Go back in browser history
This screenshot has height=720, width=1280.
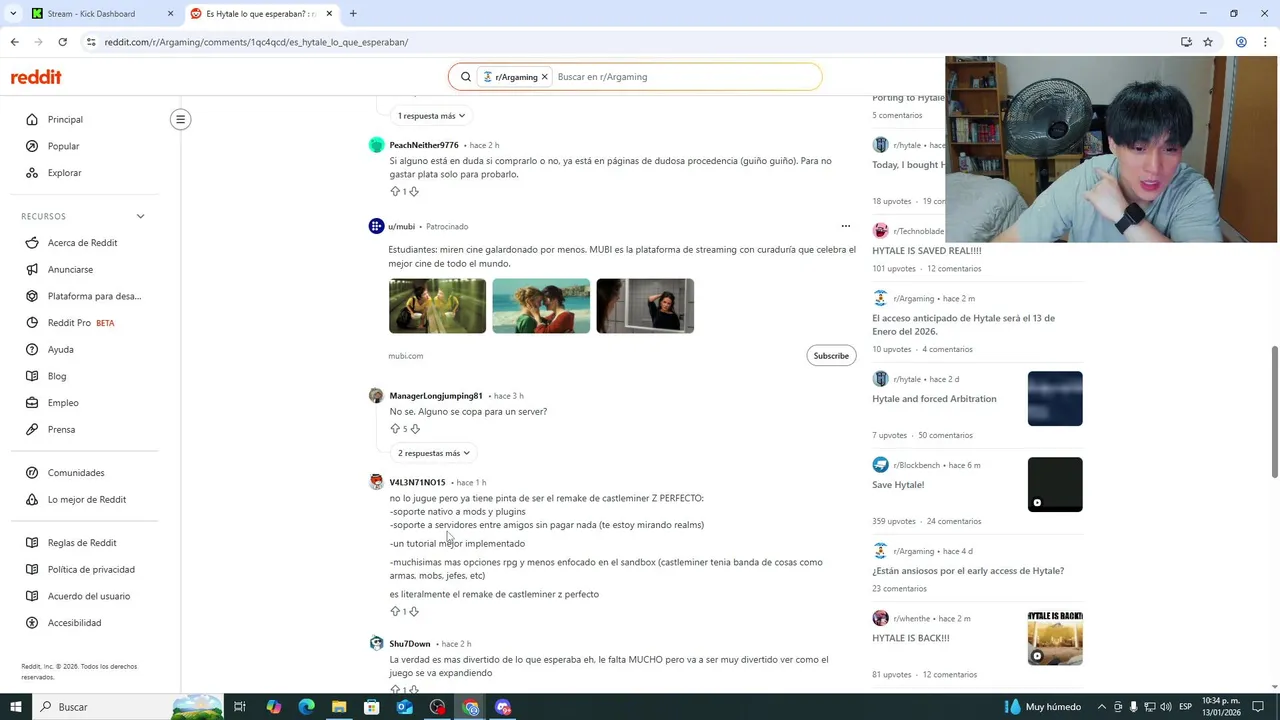(x=14, y=42)
